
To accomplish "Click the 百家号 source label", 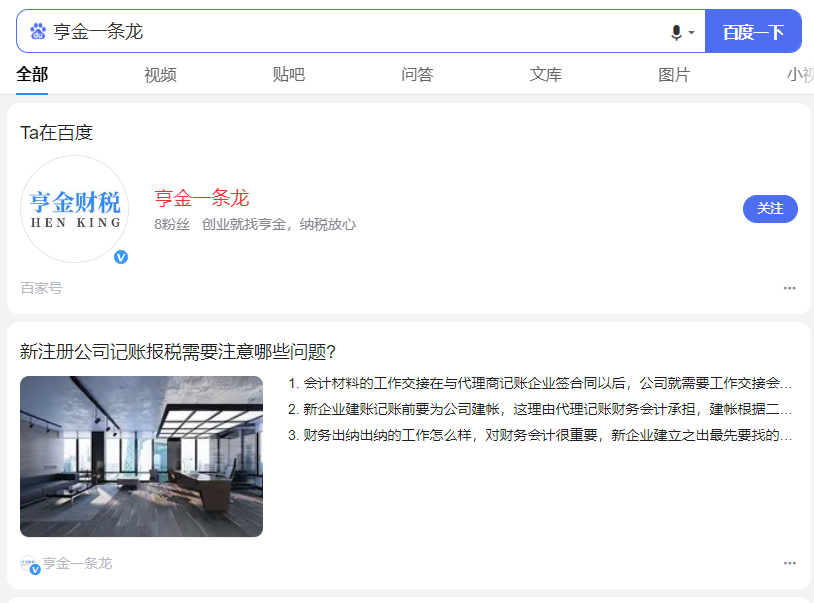I will [42, 288].
